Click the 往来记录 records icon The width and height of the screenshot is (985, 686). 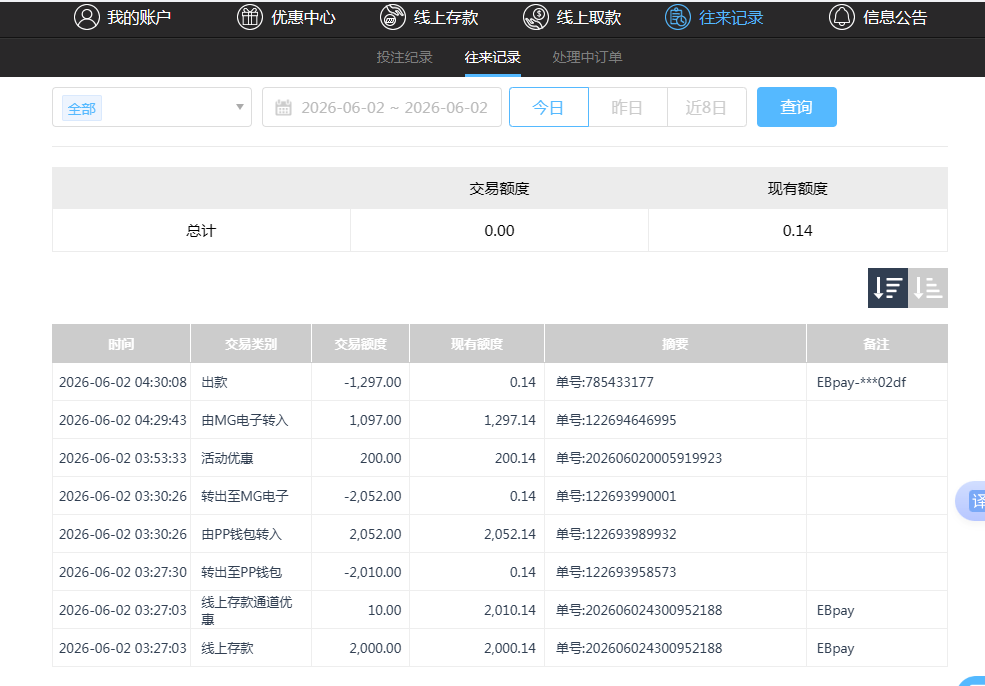tap(678, 17)
